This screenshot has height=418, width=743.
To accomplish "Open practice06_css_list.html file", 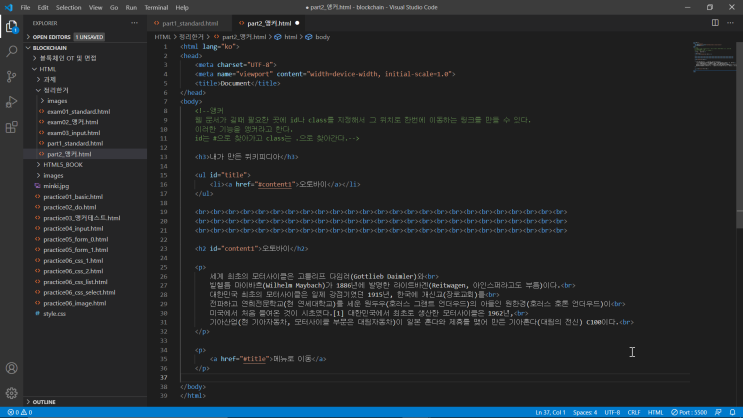I will click(x=75, y=282).
